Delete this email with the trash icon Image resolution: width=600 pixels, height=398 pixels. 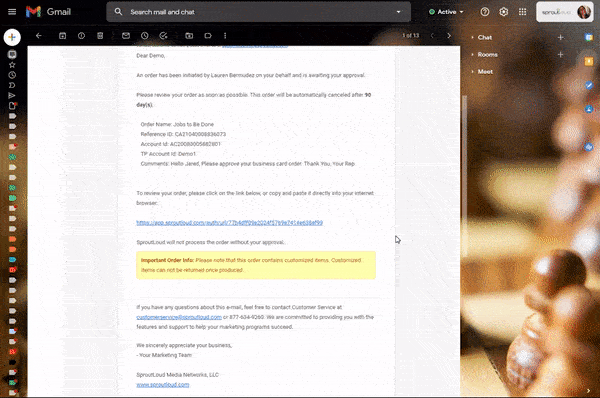click(x=100, y=36)
